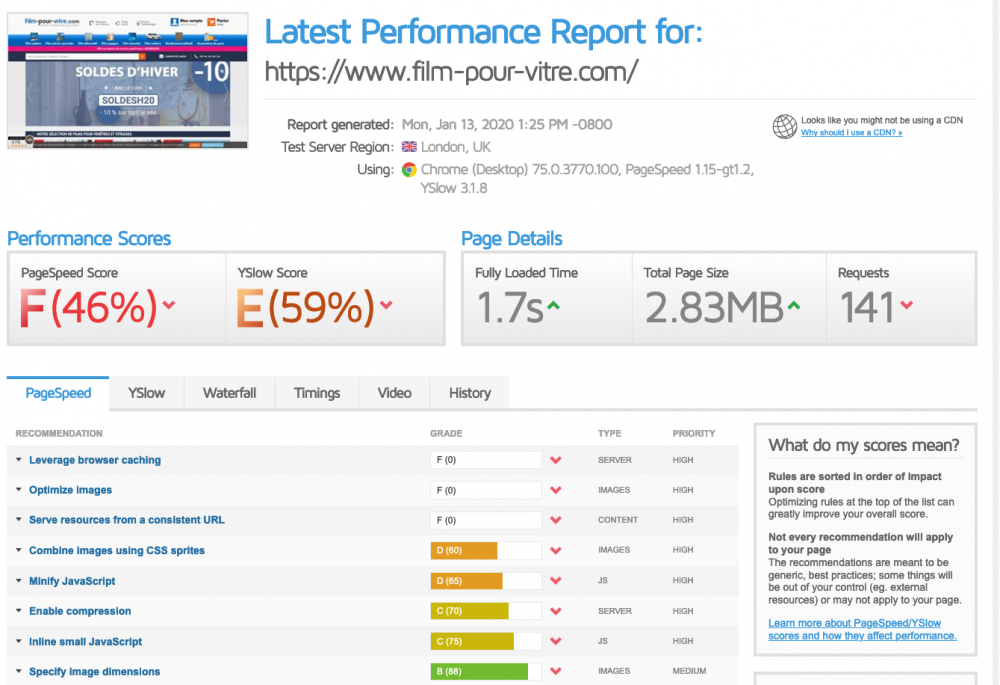Open the Timings tab

point(317,393)
